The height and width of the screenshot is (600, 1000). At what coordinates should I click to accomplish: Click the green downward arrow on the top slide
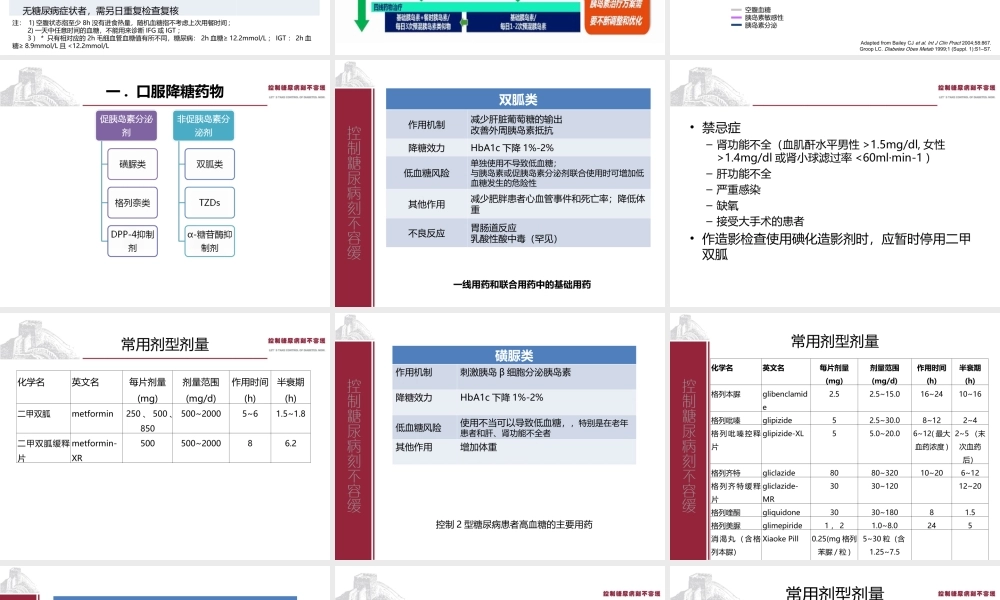pos(360,15)
